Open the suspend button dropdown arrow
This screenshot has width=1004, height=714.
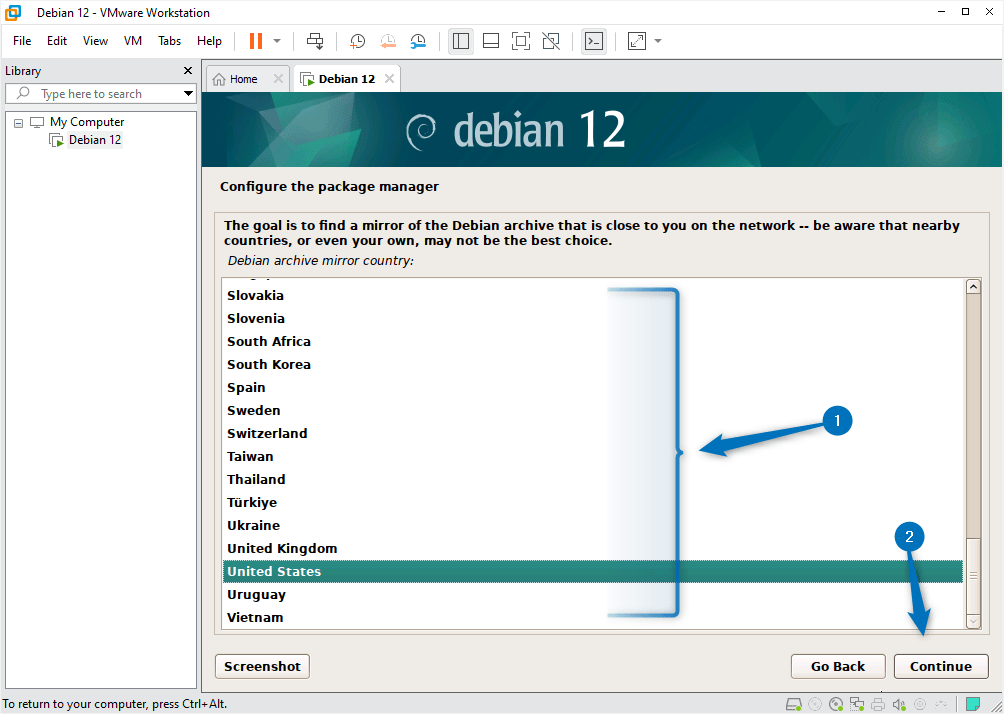coord(277,41)
